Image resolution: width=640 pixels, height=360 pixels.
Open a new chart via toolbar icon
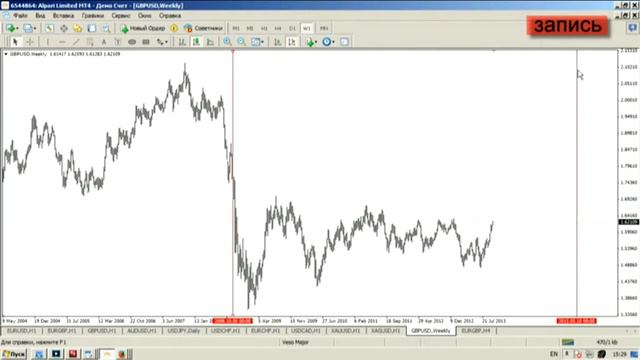point(10,28)
